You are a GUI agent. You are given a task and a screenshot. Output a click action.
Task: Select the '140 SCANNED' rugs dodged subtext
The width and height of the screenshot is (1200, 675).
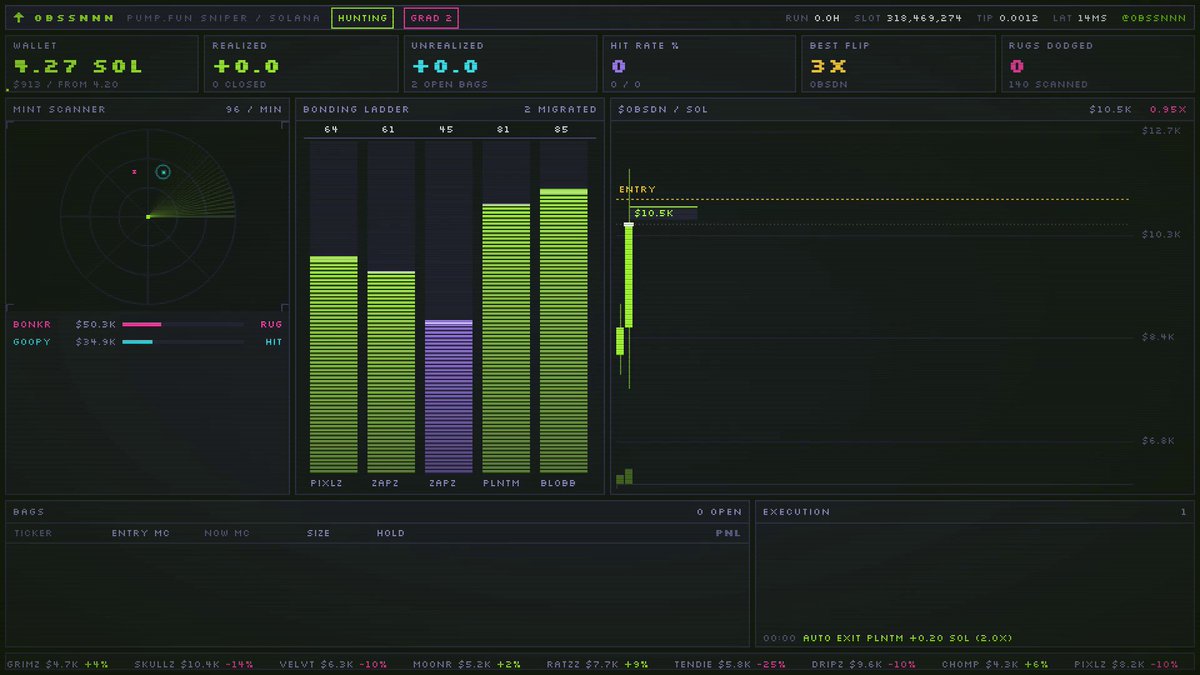(x=1048, y=85)
